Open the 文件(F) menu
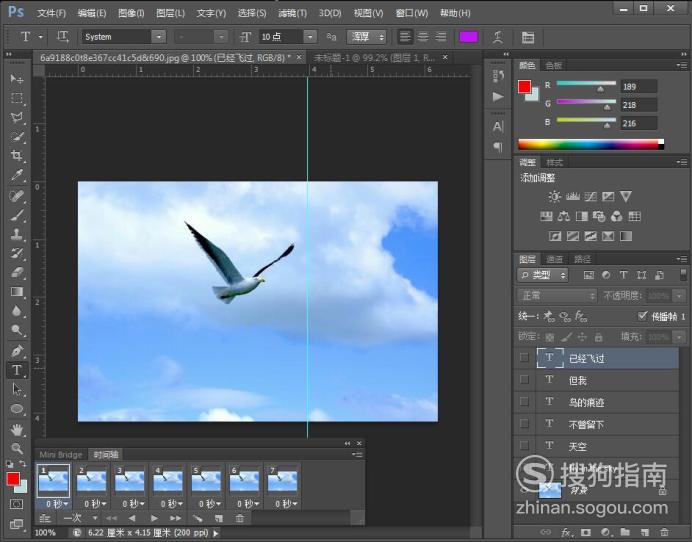692x542 pixels. pos(51,13)
